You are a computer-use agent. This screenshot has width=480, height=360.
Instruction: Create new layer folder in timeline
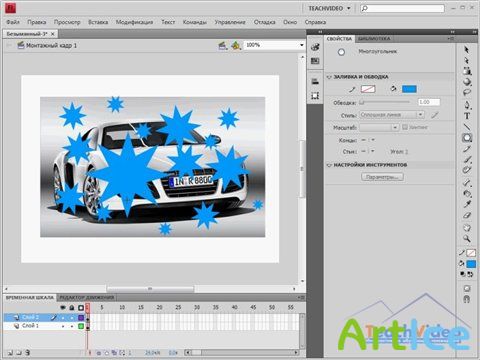click(19, 352)
